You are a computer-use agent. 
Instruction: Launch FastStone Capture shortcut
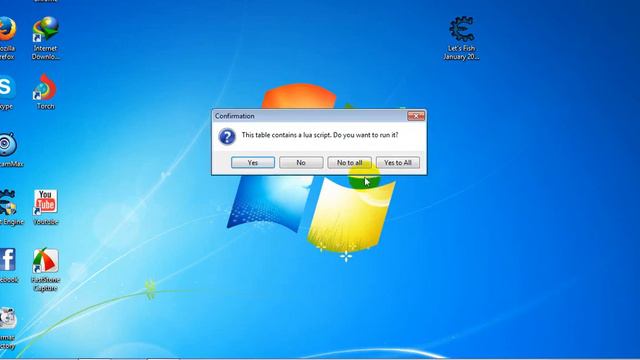point(45,269)
